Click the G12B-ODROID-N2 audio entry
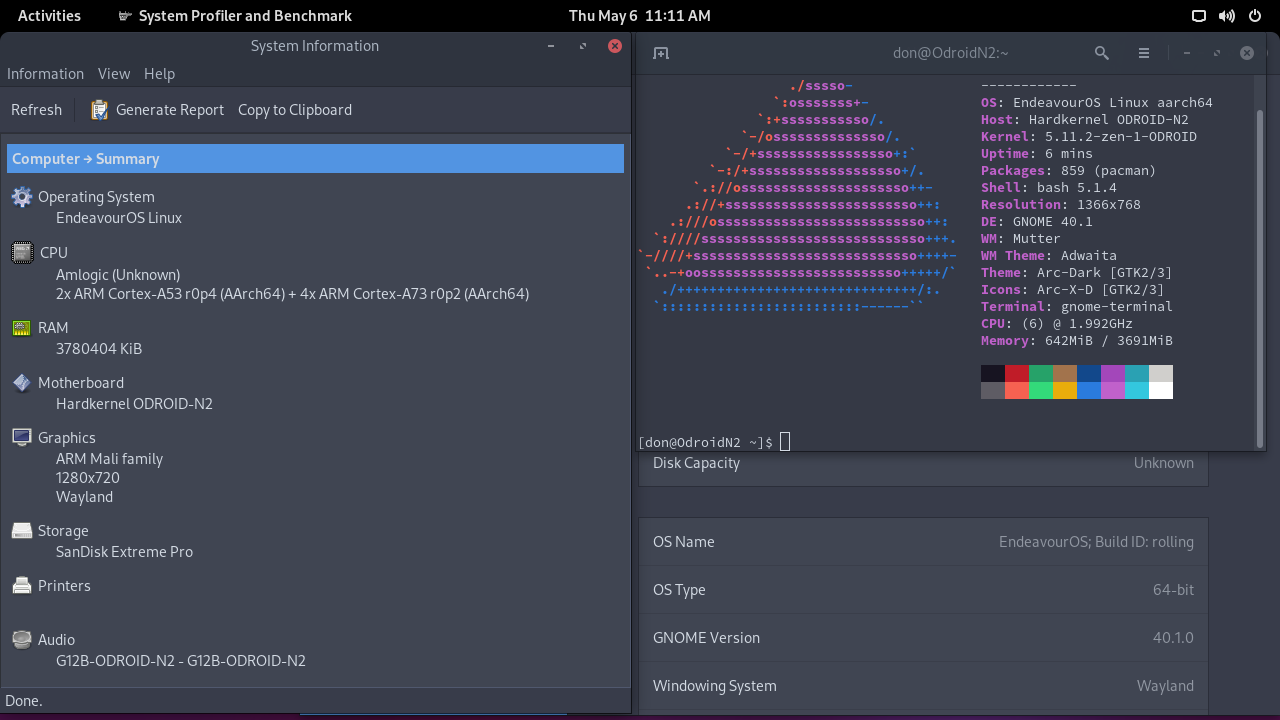Viewport: 1280px width, 720px height. coord(181,661)
